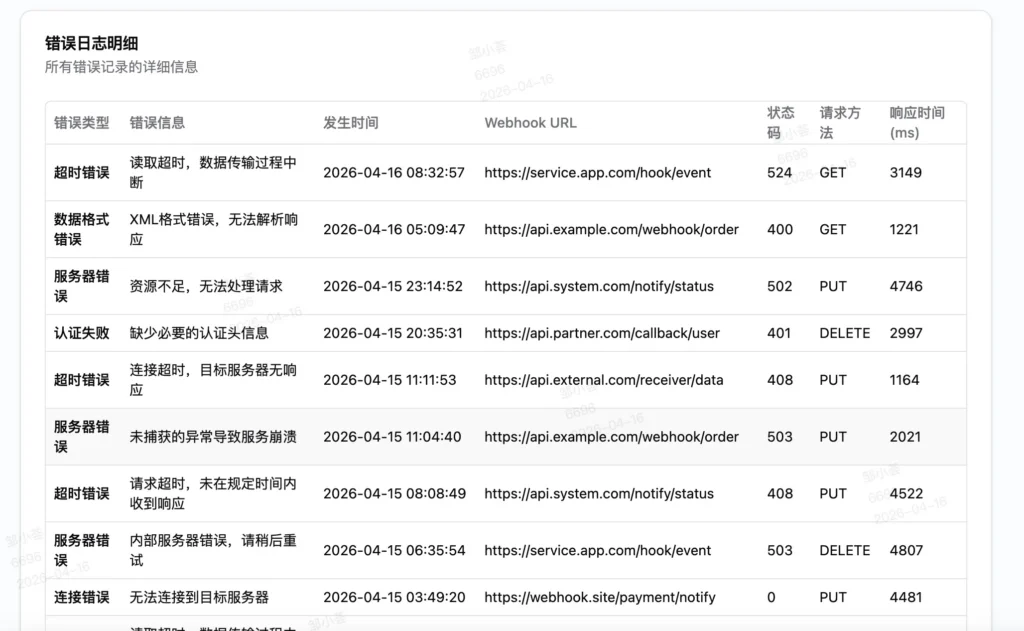The height and width of the screenshot is (631, 1024).
Task: Select the 资源不足，无法处理请求 message
Action: (x=206, y=286)
